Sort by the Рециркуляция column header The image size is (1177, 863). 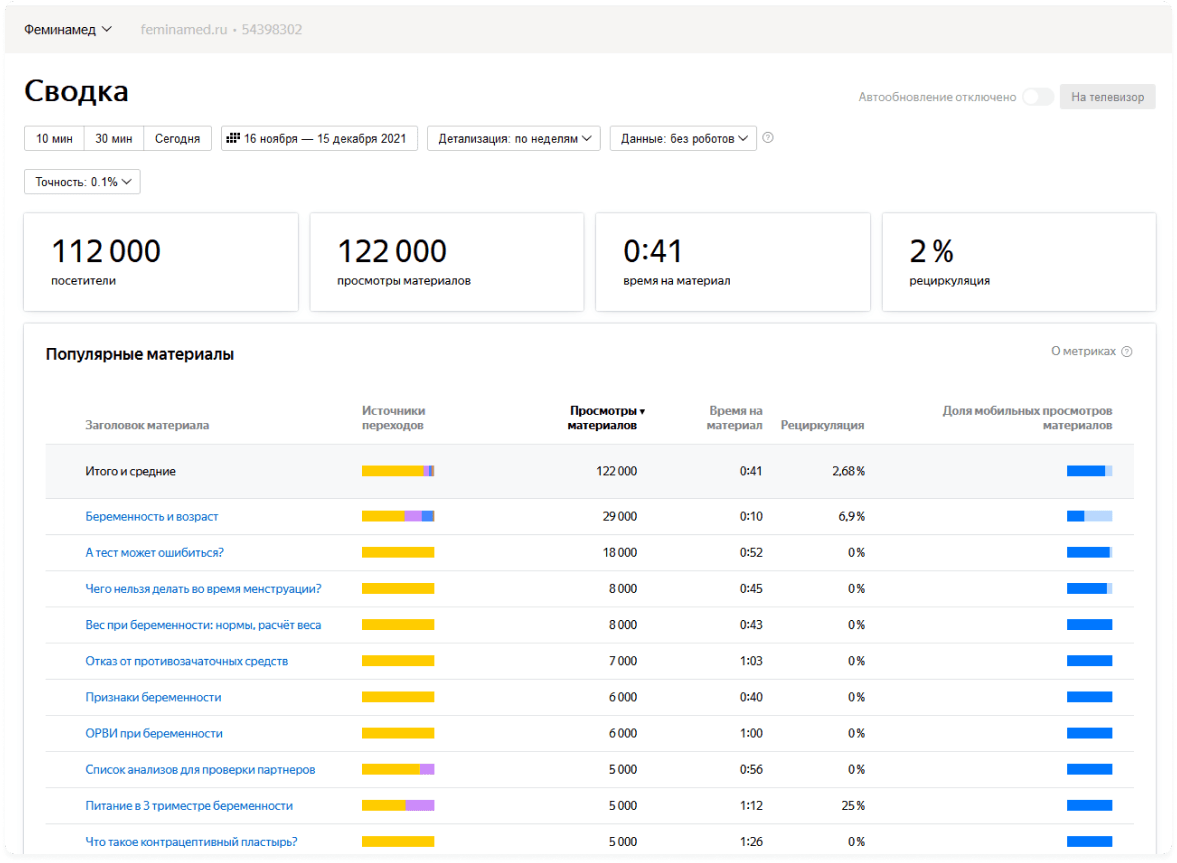(x=822, y=425)
